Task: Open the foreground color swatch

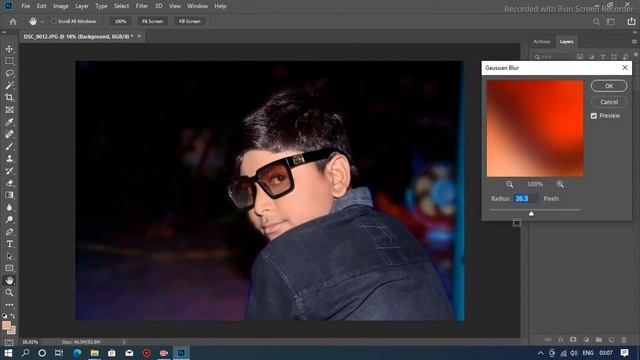Action: click(x=7, y=325)
